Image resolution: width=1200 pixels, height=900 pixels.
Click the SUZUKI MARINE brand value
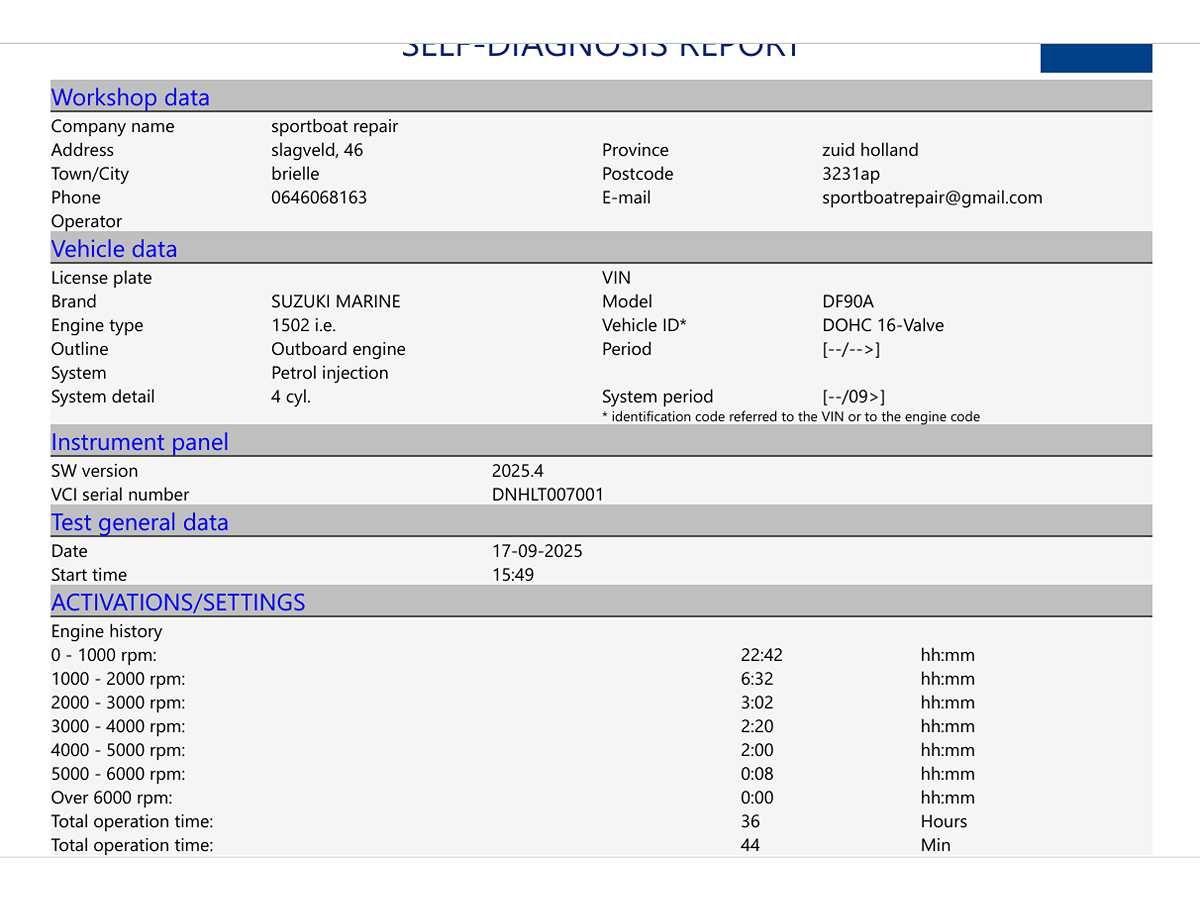[335, 301]
